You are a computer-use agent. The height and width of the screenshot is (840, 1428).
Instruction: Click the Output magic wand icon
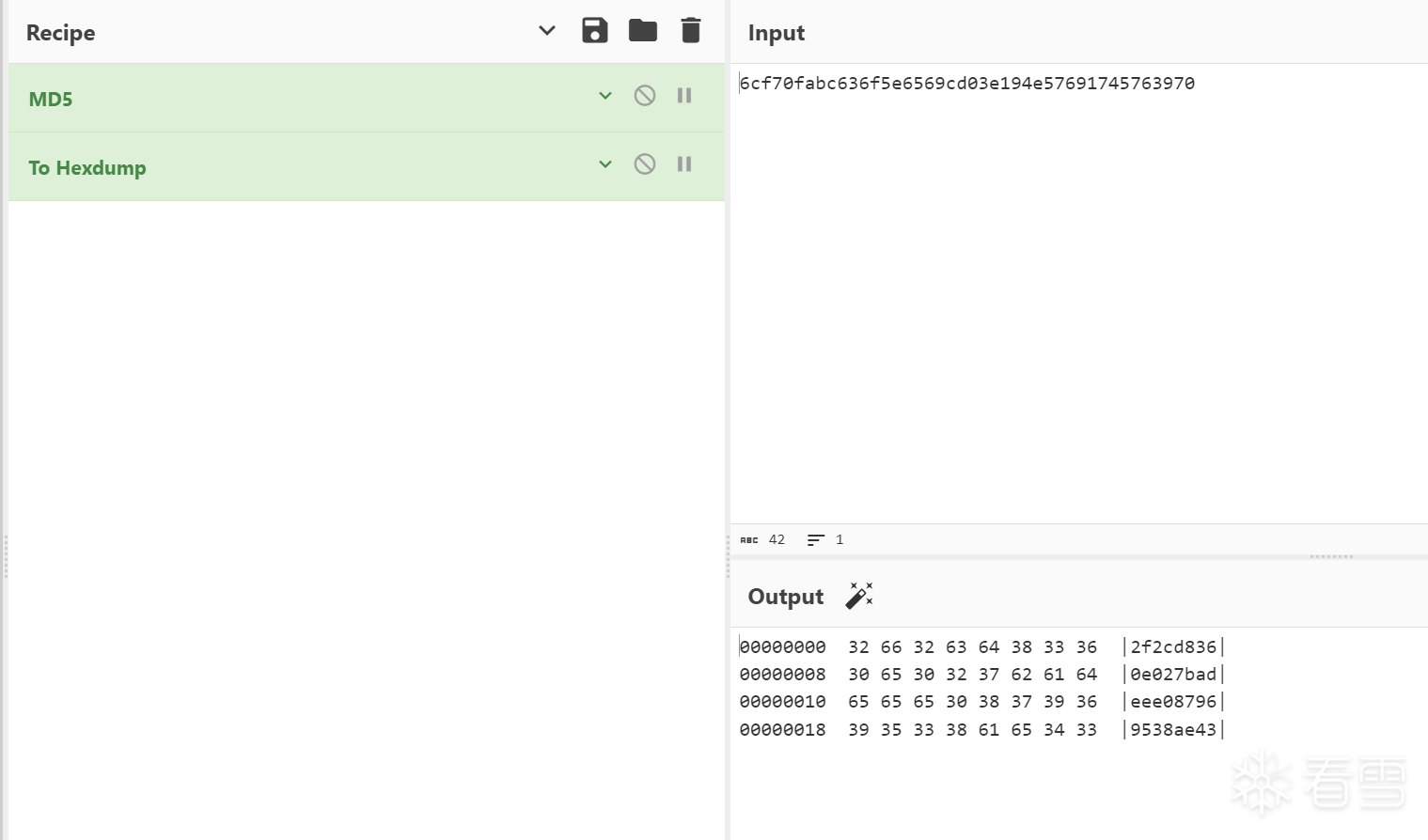point(859,596)
